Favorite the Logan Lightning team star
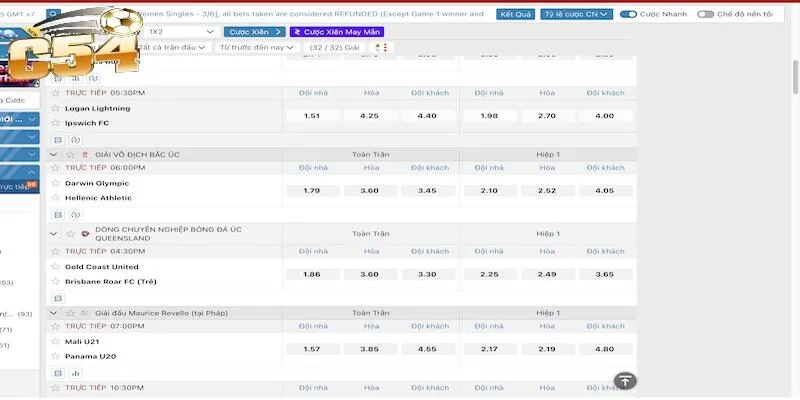This screenshot has width=800, height=400. (56, 108)
